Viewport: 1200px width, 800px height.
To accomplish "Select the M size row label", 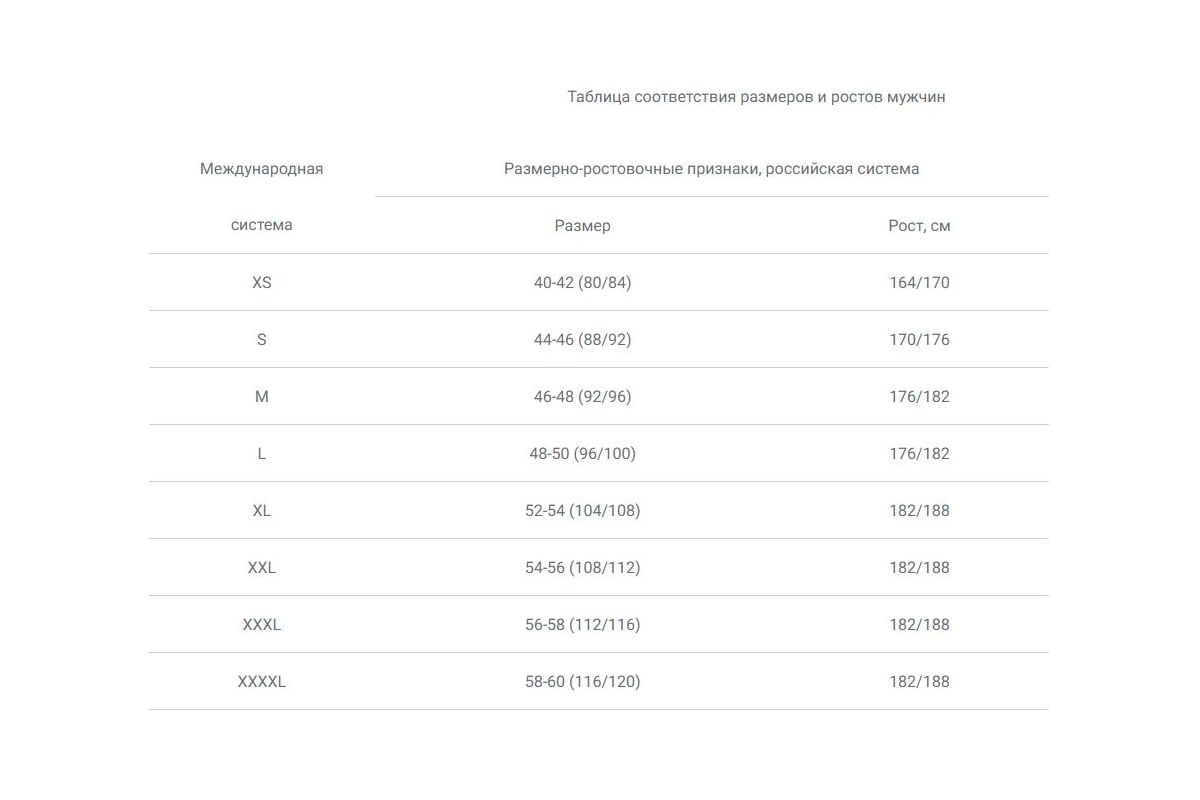I will pyautogui.click(x=262, y=397).
